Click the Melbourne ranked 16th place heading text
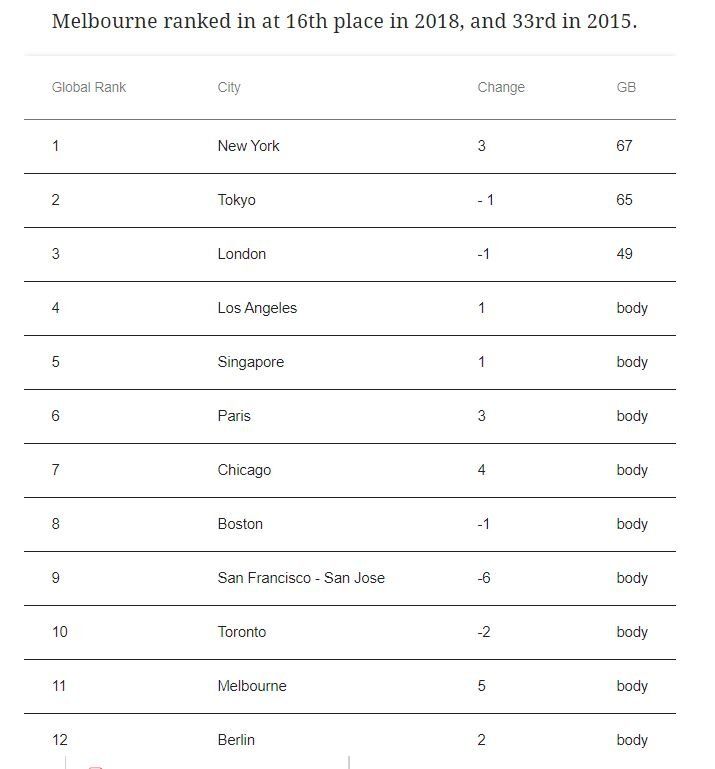Viewport: 715px width, 769px height. point(344,22)
